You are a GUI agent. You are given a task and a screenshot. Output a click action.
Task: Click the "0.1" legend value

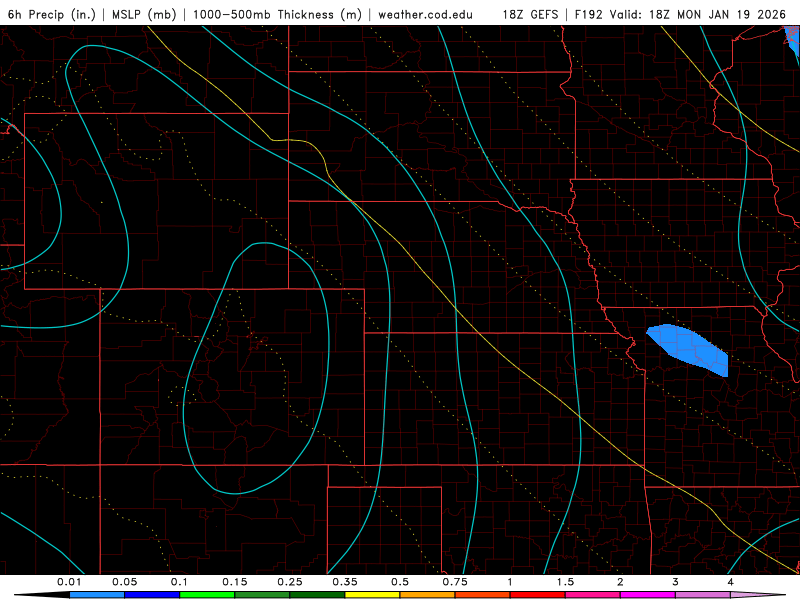coord(179,582)
